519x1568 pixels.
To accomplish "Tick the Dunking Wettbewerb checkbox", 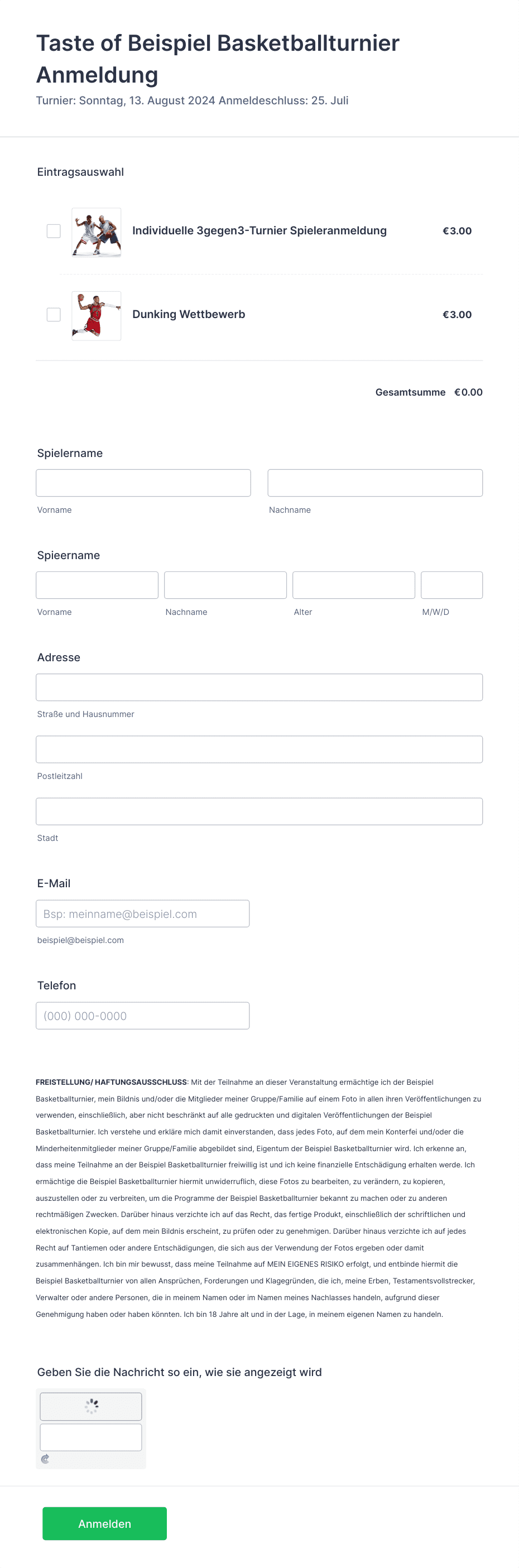I will [54, 314].
